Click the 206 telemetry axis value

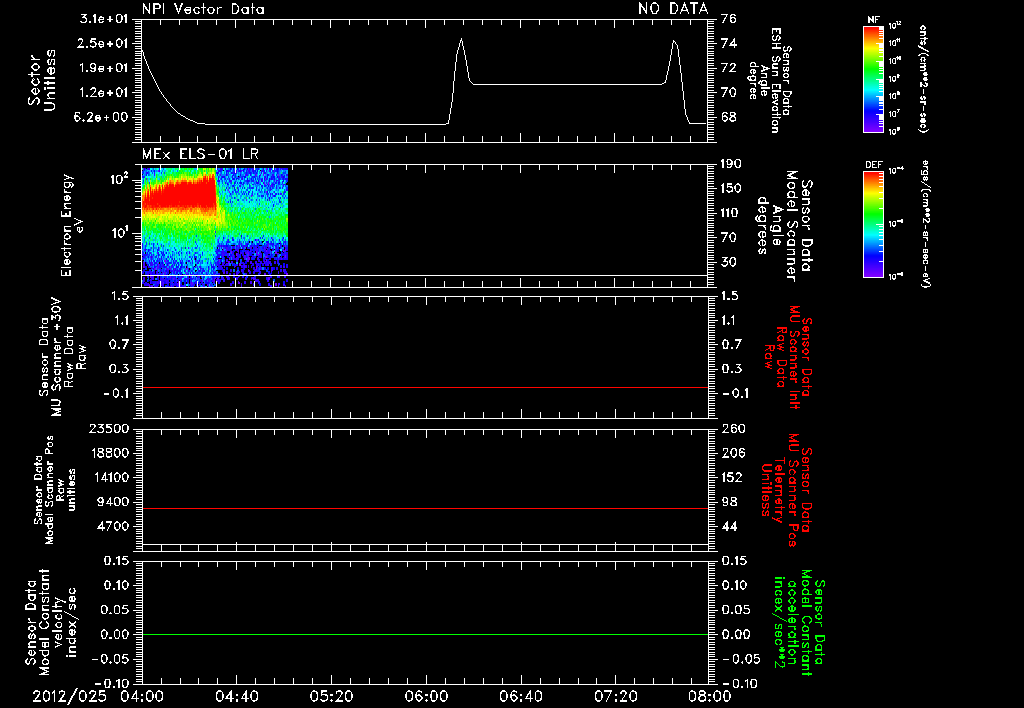point(732,453)
